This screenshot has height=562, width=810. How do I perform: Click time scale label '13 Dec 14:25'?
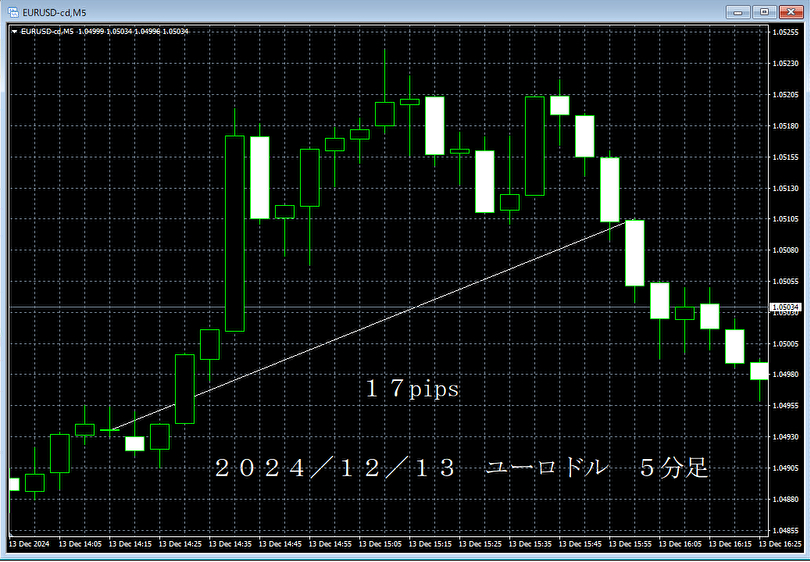[180, 544]
